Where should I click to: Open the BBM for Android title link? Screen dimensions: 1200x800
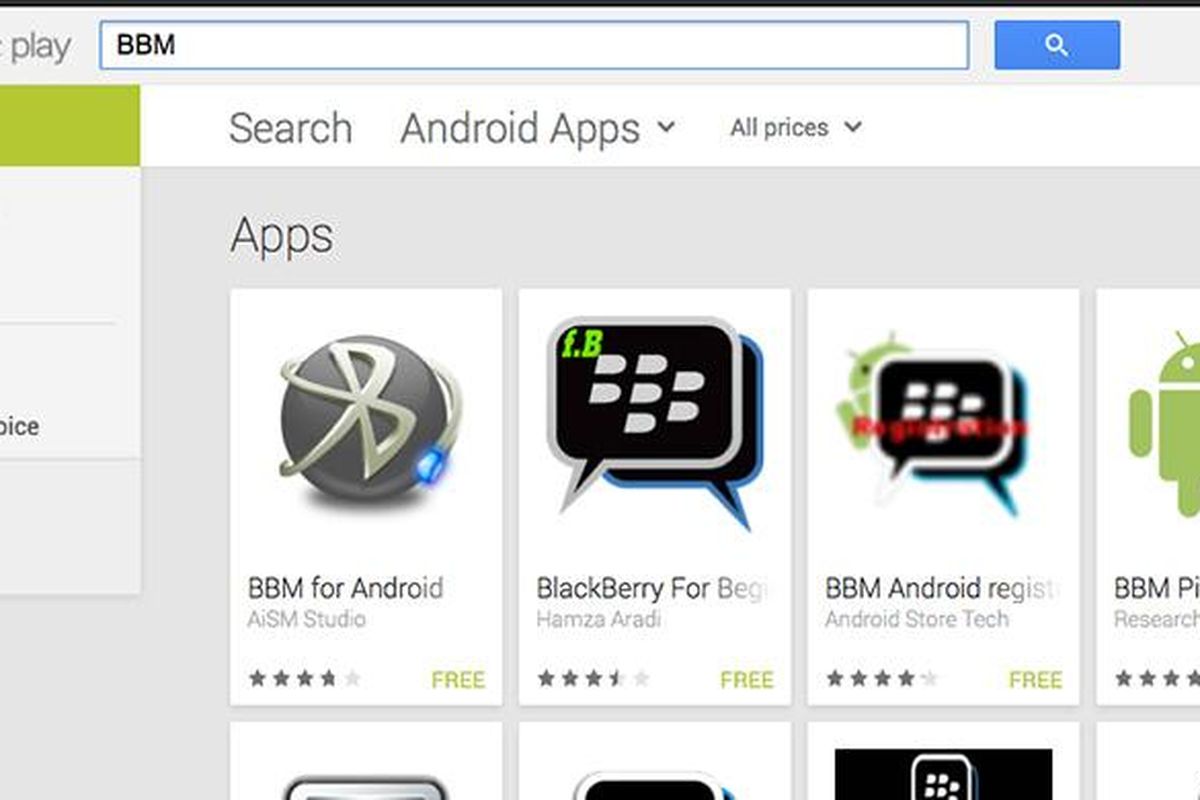tap(345, 588)
